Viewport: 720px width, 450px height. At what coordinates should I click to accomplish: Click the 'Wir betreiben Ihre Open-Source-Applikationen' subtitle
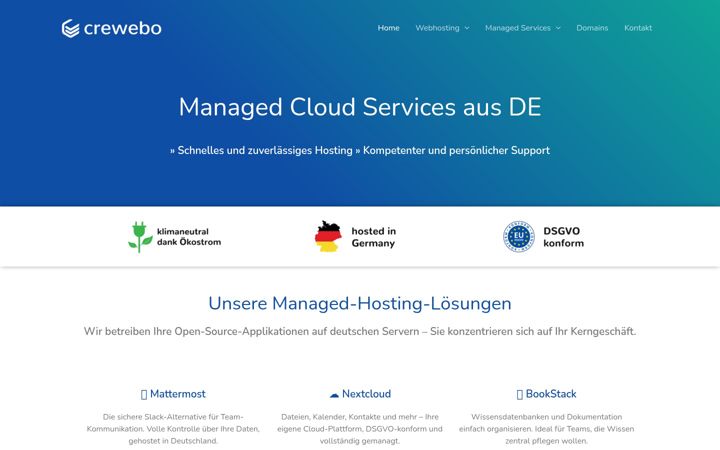360,332
